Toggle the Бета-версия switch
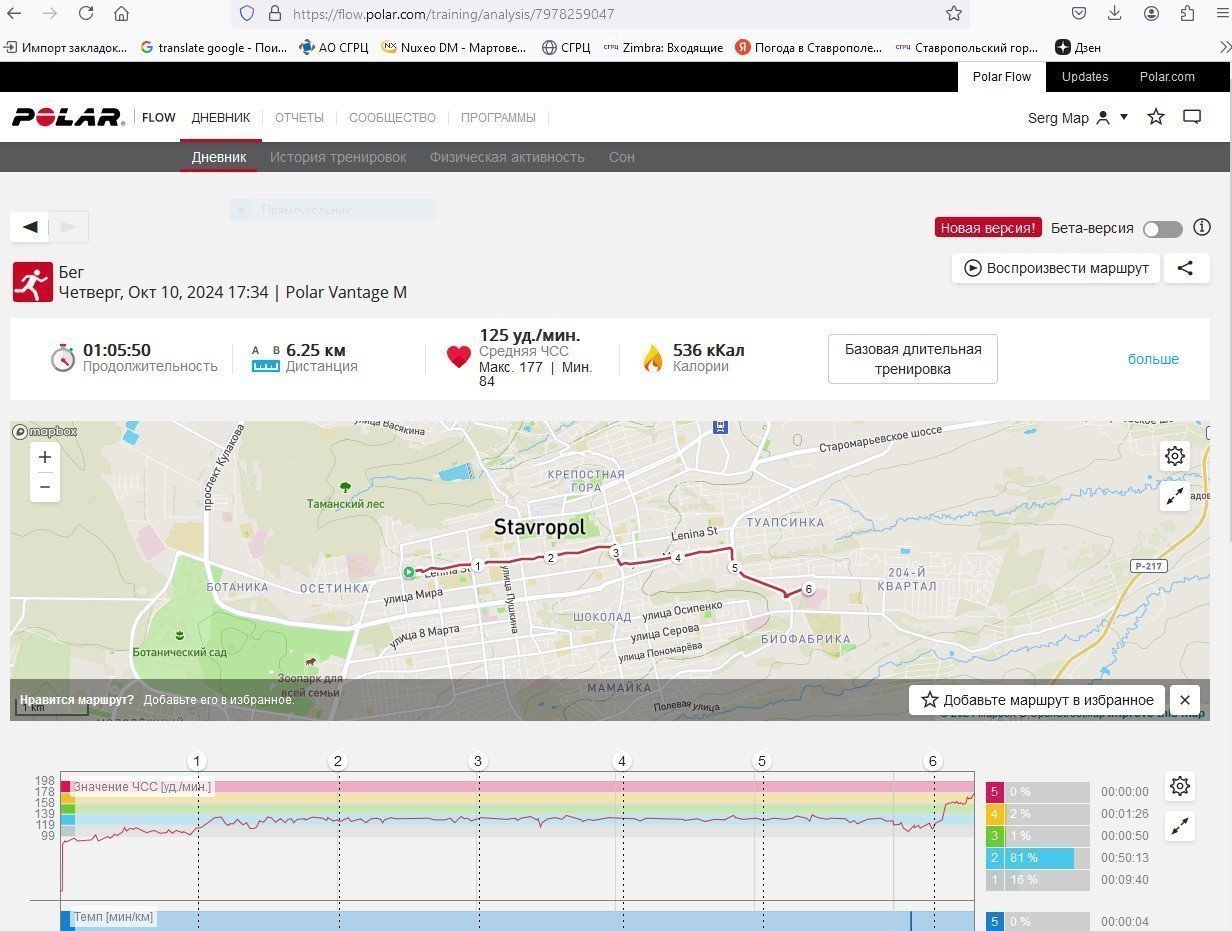 [1163, 229]
